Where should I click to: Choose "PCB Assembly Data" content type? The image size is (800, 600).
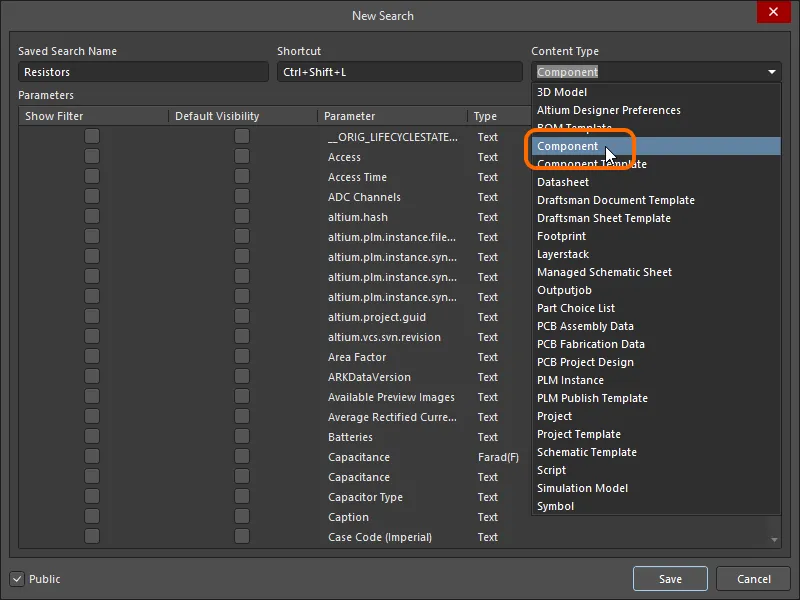588,326
